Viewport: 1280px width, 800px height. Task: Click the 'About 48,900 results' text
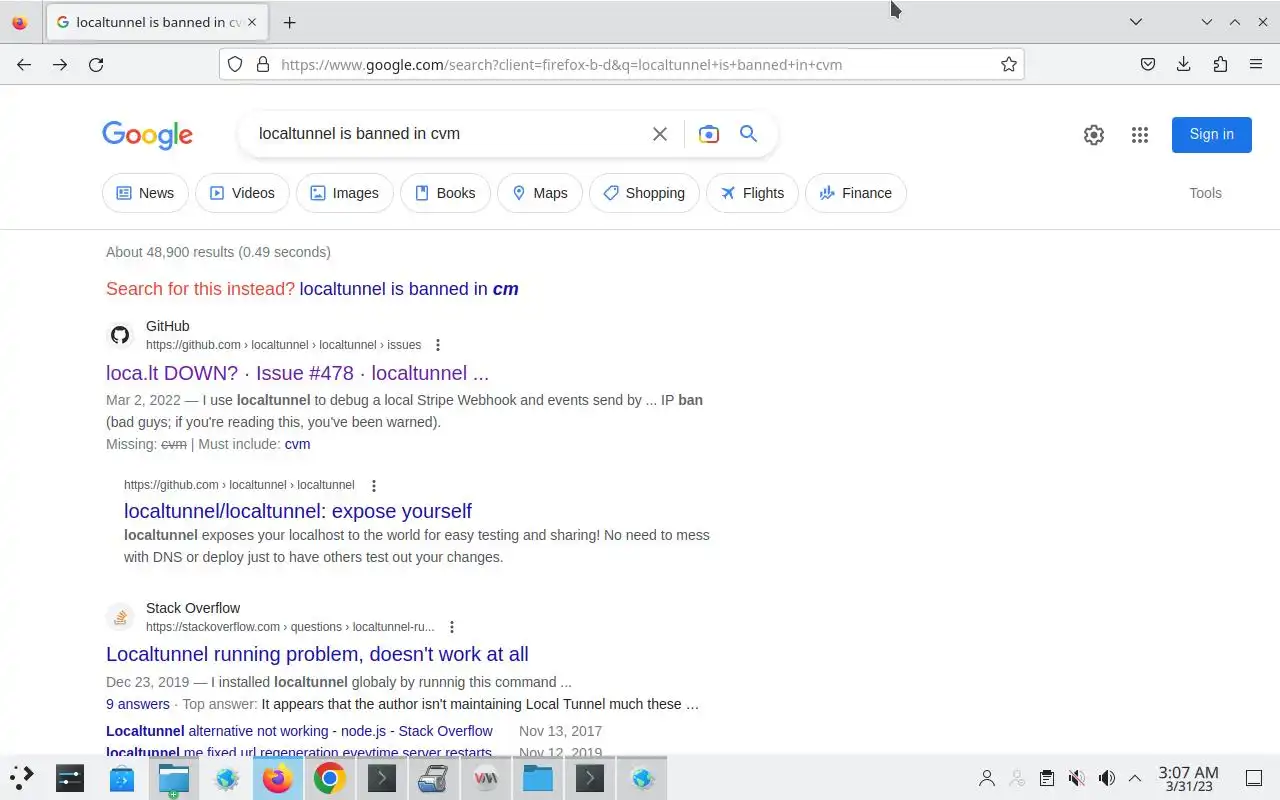tap(218, 252)
